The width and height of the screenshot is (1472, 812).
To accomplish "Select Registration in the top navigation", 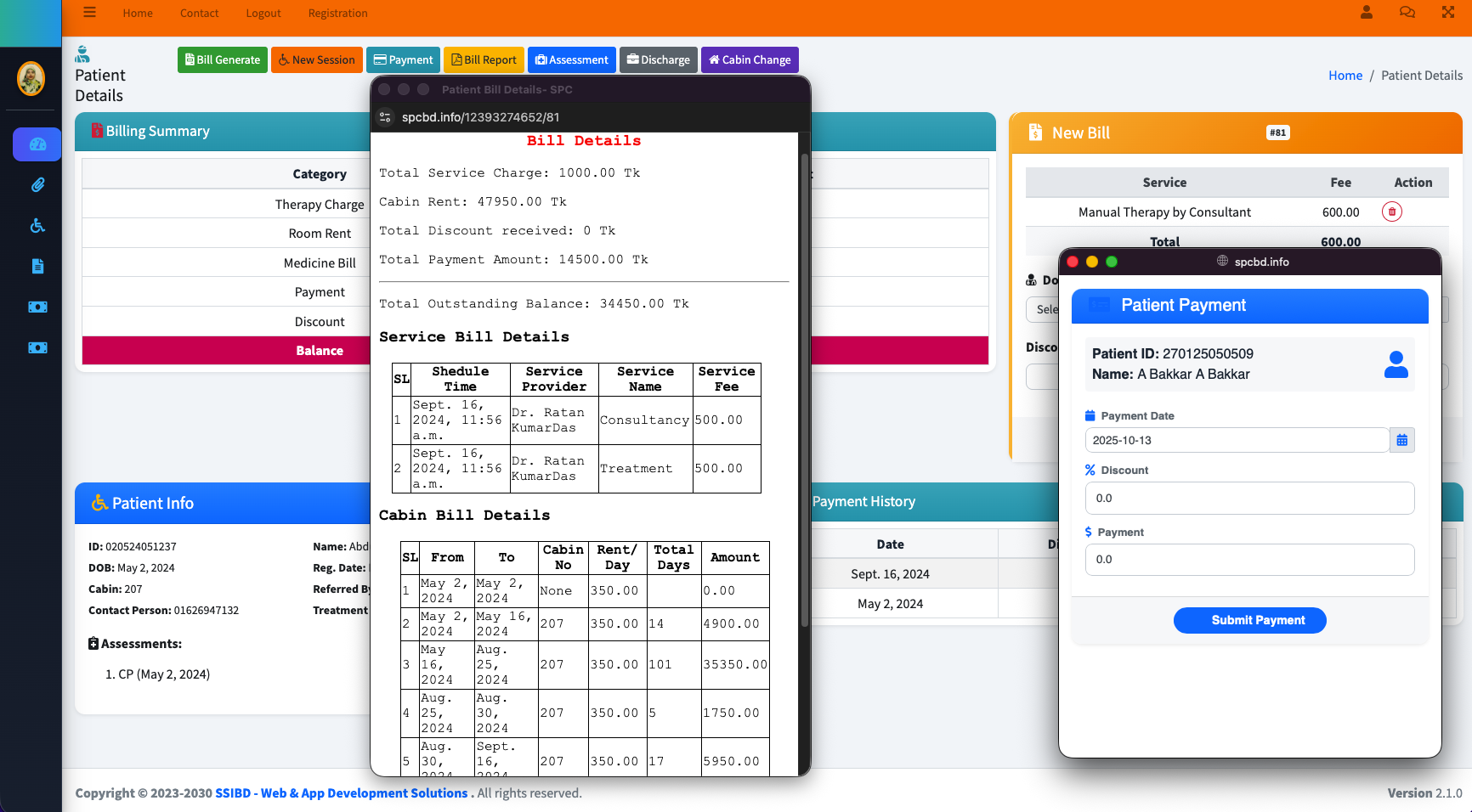I will 337,13.
